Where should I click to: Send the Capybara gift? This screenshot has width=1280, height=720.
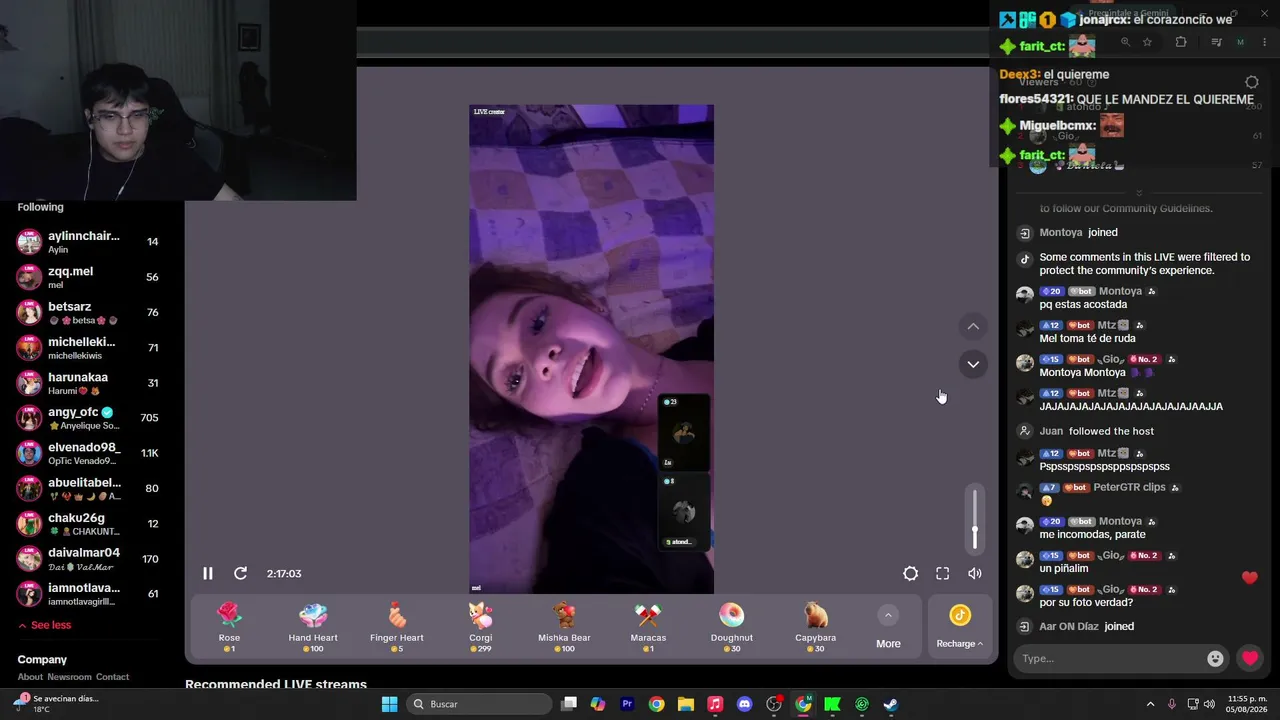tap(816, 627)
